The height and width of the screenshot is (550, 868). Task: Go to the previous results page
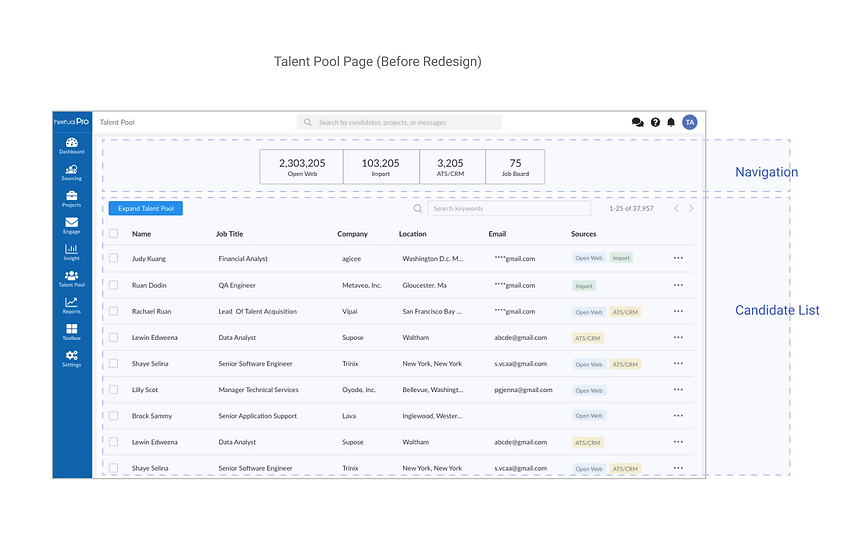coord(676,209)
